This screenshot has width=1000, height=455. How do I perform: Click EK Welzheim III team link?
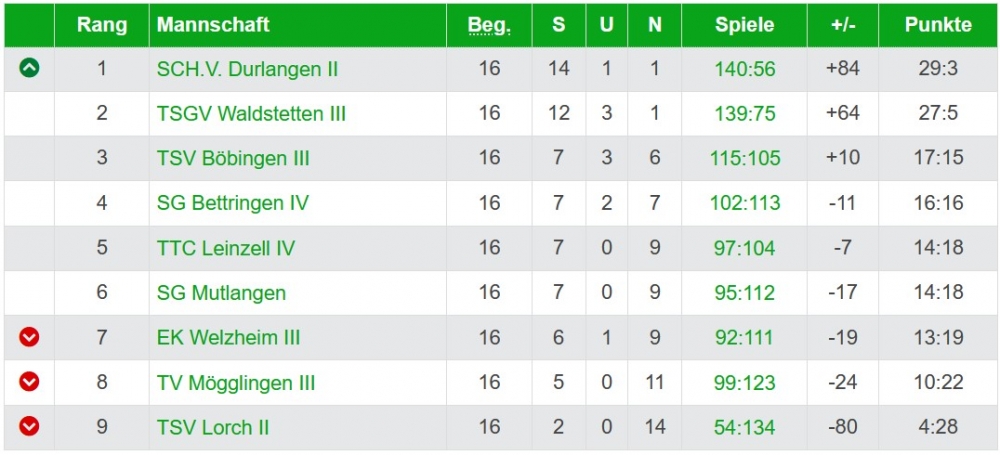(228, 338)
